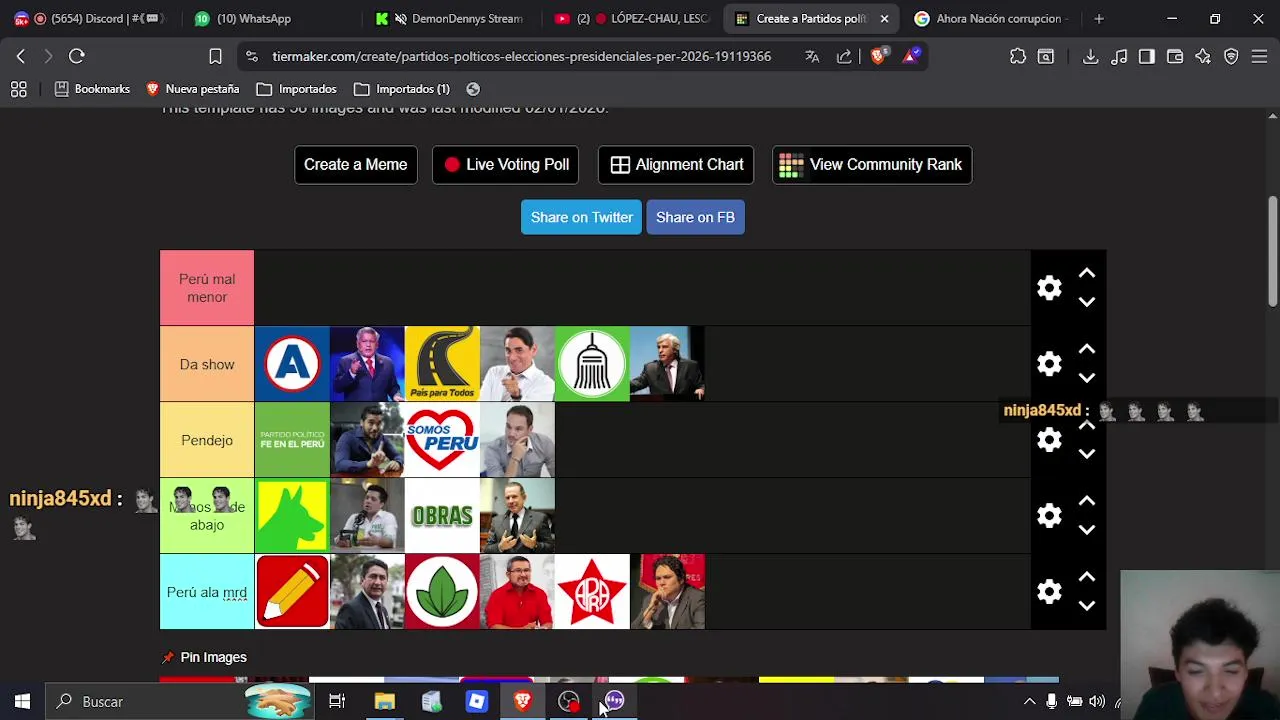Share on FB
Viewport: 1280px width, 720px height.
(695, 217)
